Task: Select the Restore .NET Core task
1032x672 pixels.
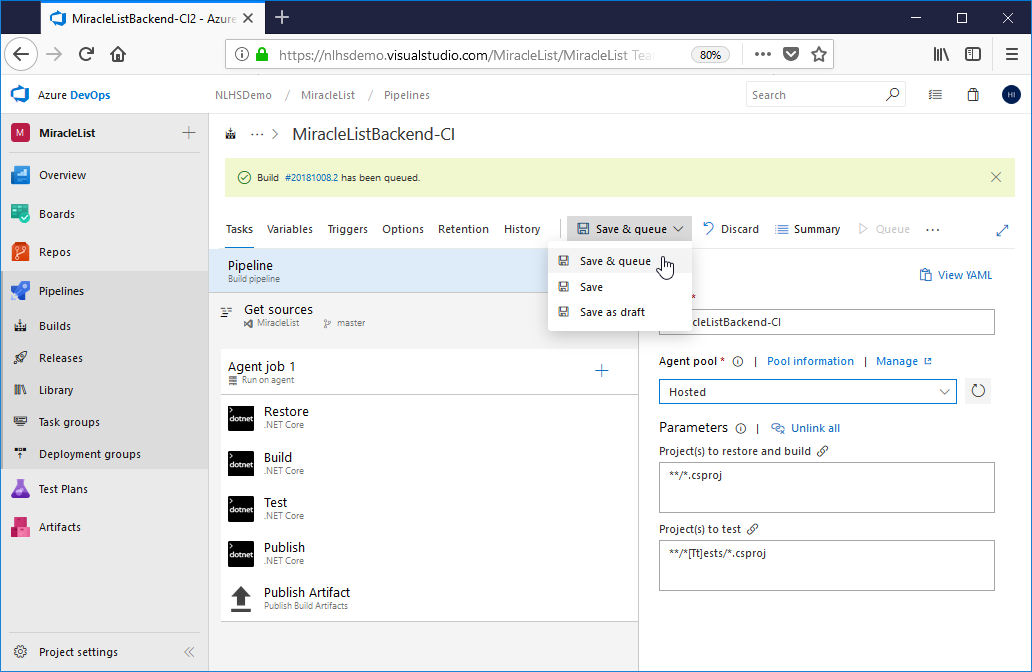Action: point(429,418)
